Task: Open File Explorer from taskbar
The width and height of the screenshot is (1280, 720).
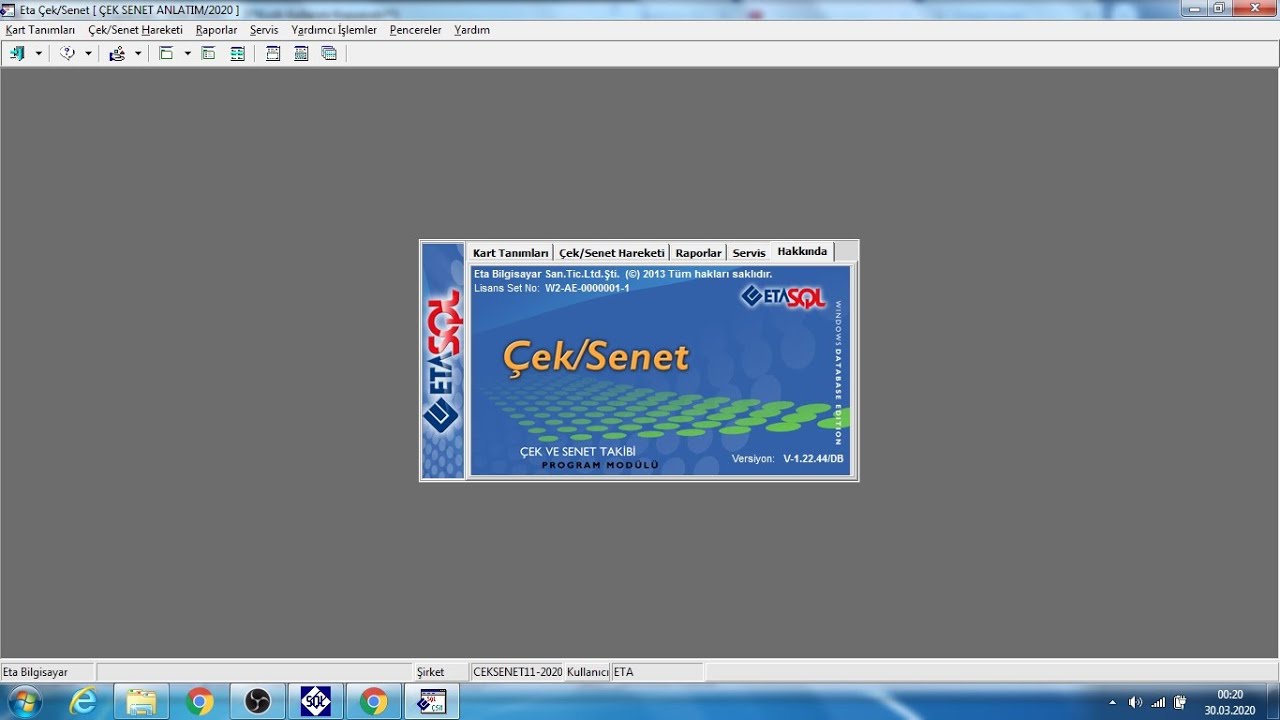Action: pos(141,702)
